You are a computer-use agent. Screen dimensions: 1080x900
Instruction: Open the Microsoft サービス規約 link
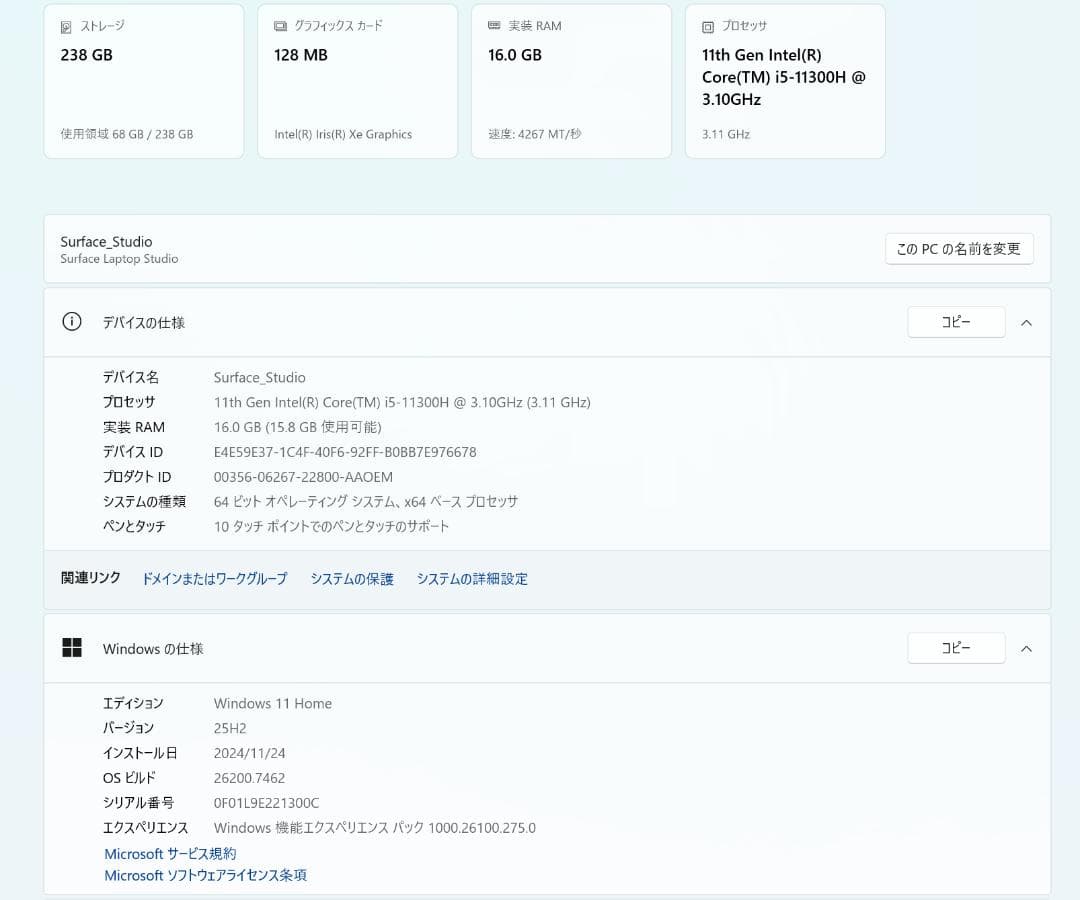click(170, 854)
